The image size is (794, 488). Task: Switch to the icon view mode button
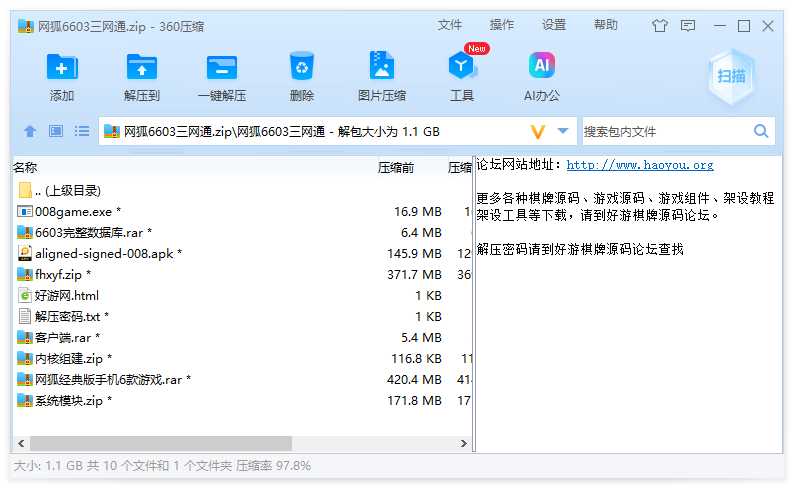(x=56, y=131)
